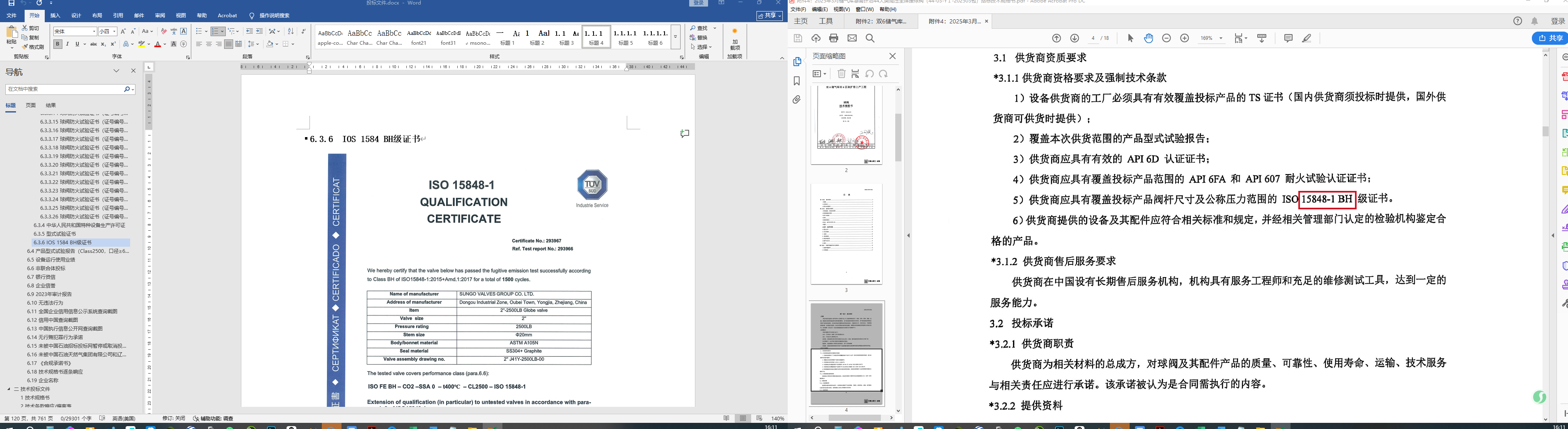Open Acrobat thumbnails options dropdown
This screenshot has height=429, width=1568.
pos(819,73)
